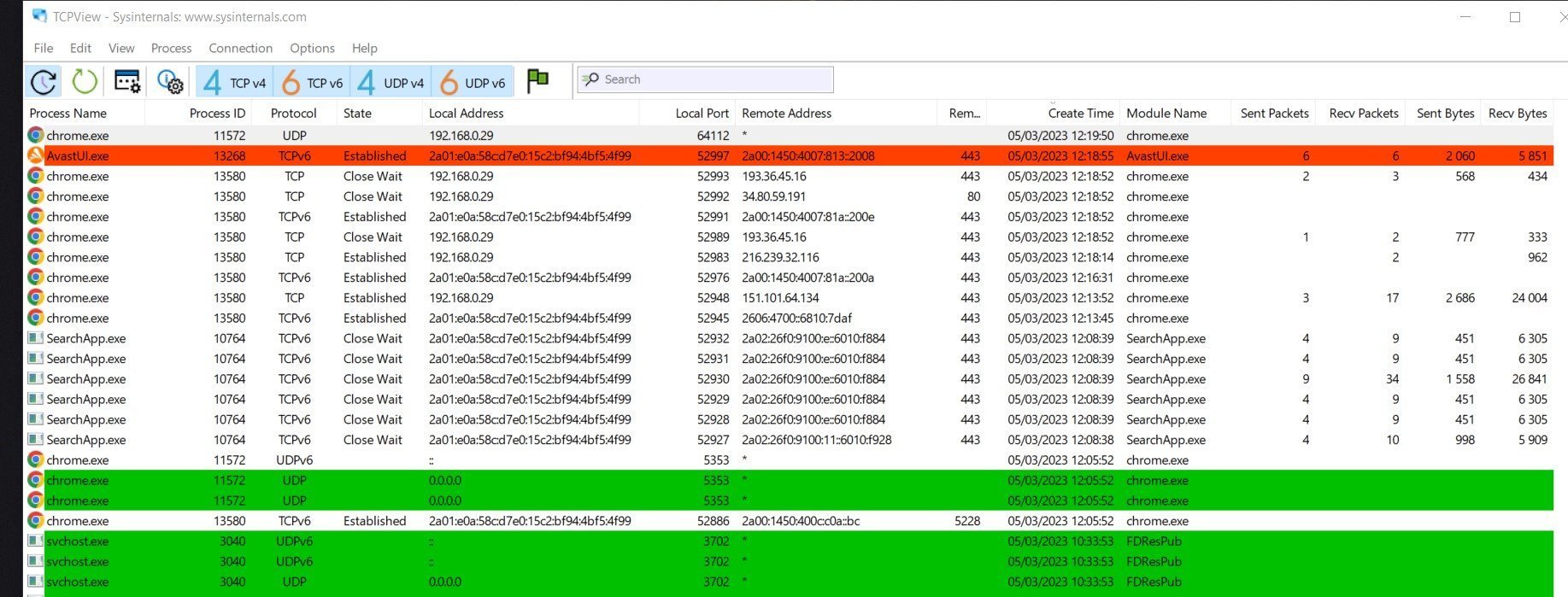The image size is (1568, 597).
Task: Open the Help menu
Action: pyautogui.click(x=364, y=48)
